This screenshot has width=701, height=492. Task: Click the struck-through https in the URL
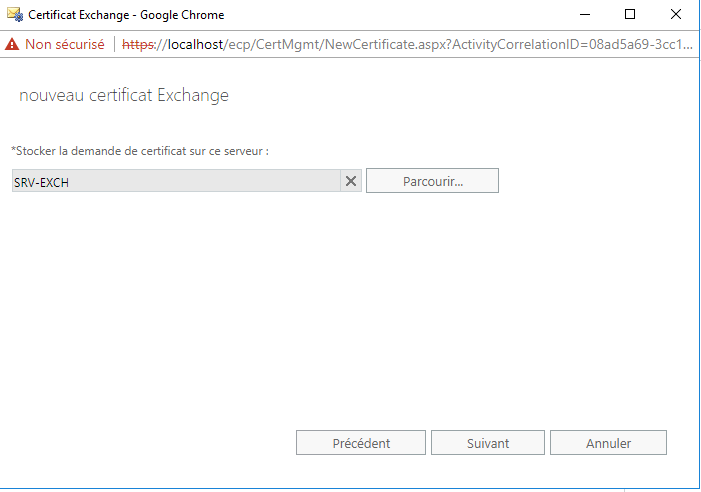point(138,44)
